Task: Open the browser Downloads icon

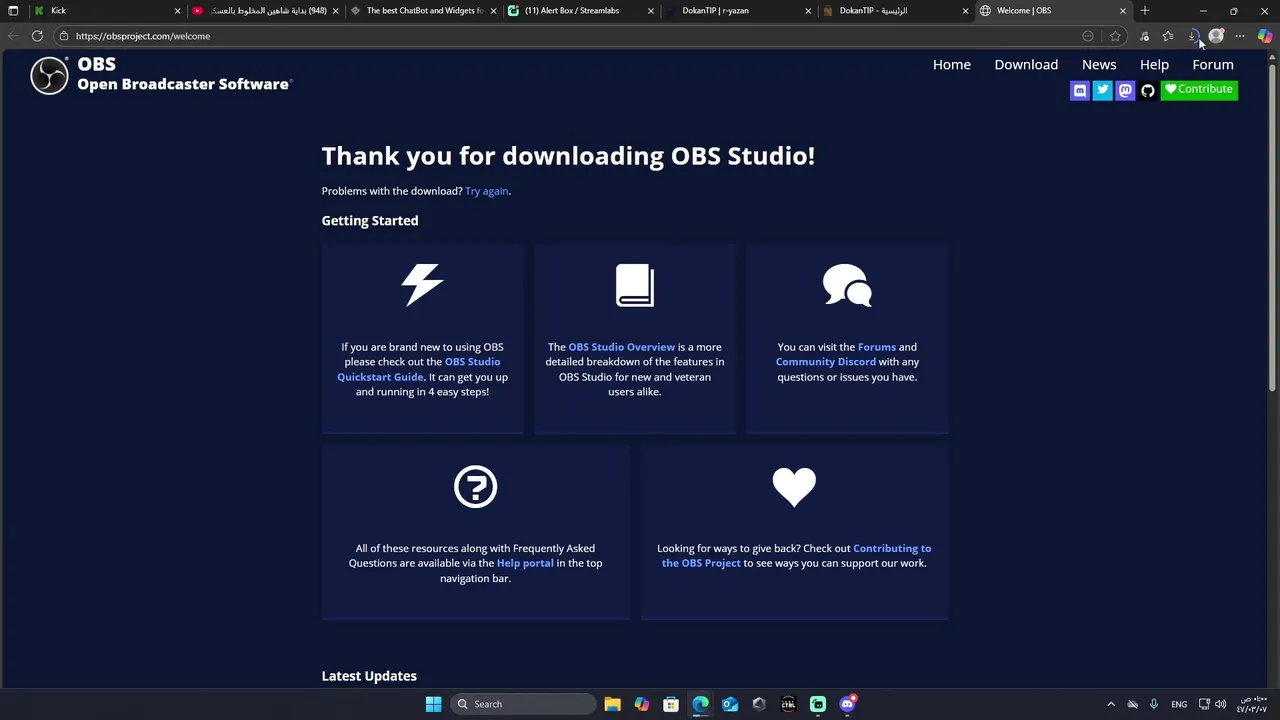Action: point(1193,36)
